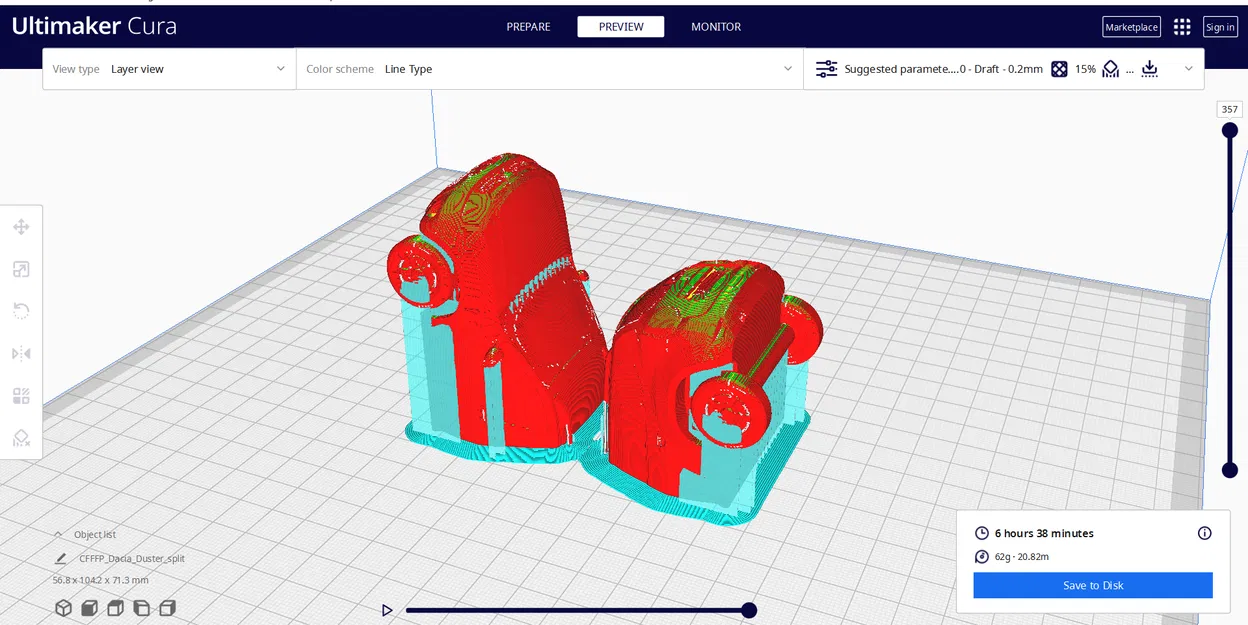Expand the print settings panel chevron
Image resolution: width=1248 pixels, height=625 pixels.
(1189, 69)
